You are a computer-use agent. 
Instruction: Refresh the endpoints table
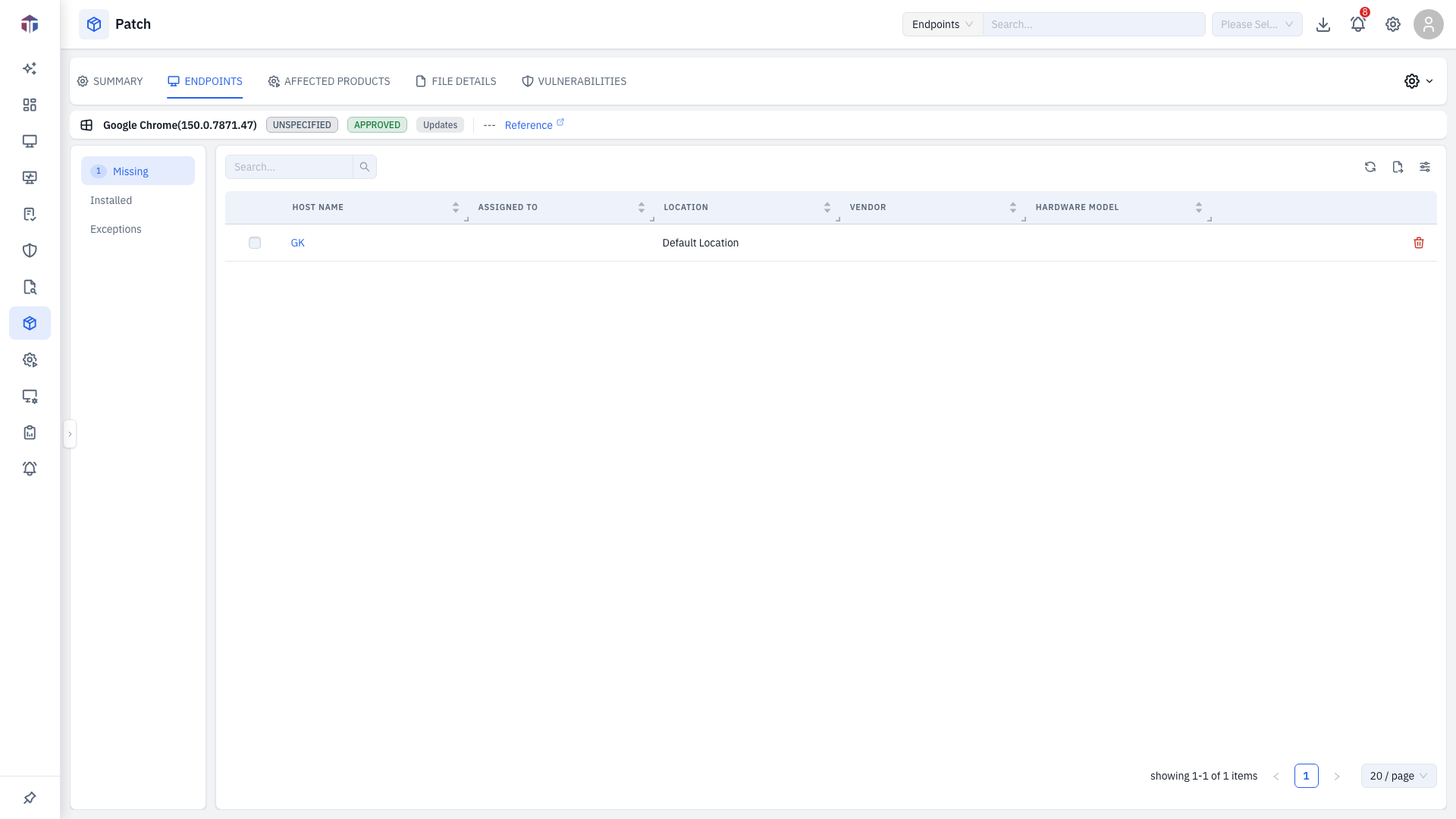click(1370, 167)
